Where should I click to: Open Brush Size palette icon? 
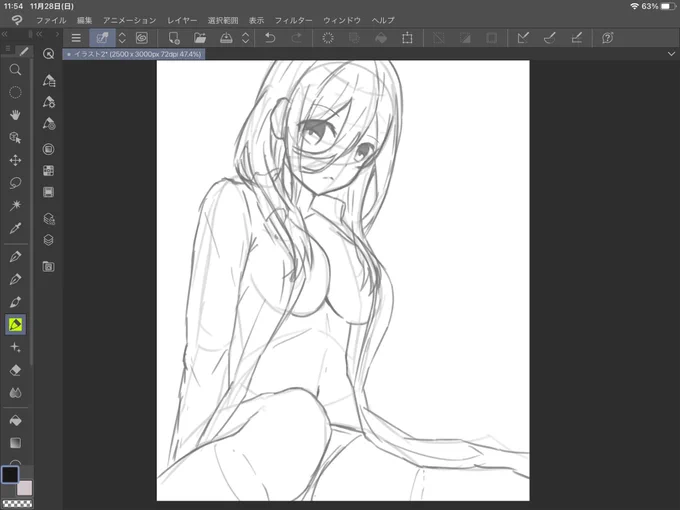pos(49,124)
